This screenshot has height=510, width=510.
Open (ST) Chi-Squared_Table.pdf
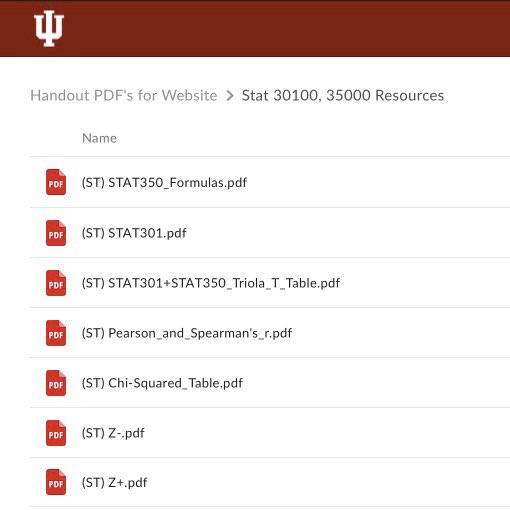(x=162, y=383)
